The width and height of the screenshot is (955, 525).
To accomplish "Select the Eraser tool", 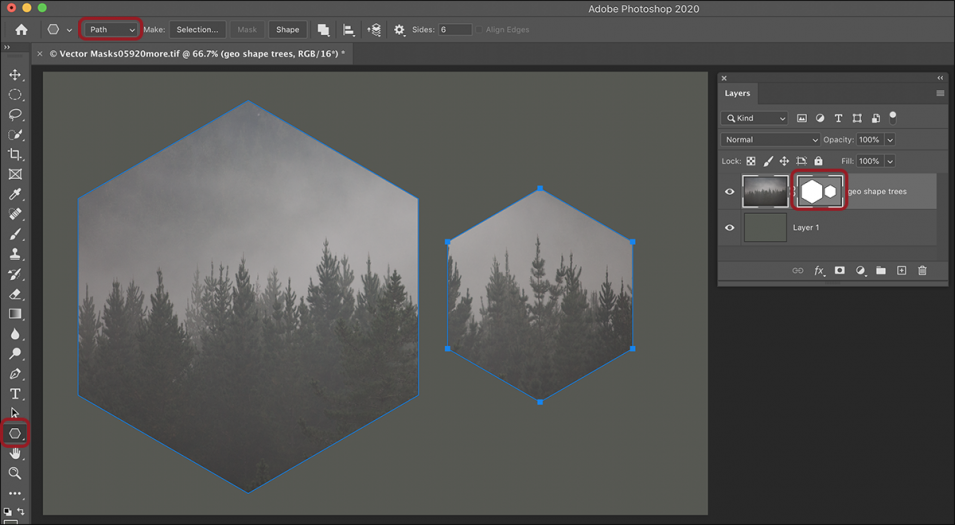I will 15,294.
